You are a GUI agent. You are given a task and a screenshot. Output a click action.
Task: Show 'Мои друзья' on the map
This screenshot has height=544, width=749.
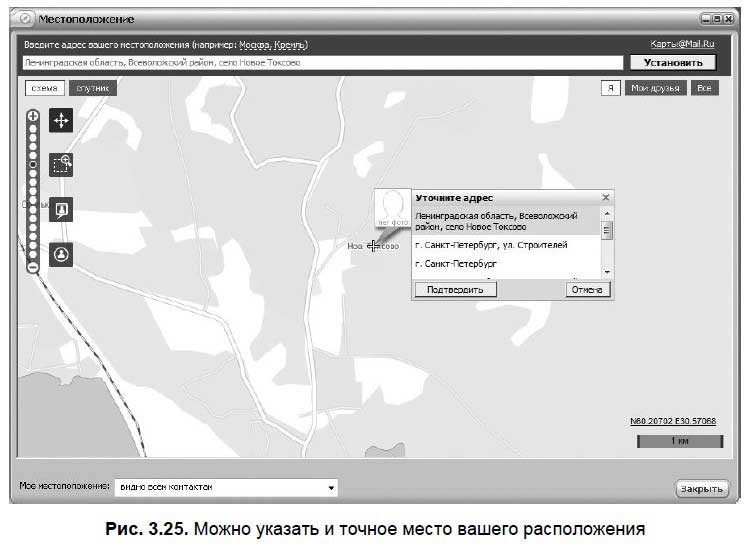655,88
